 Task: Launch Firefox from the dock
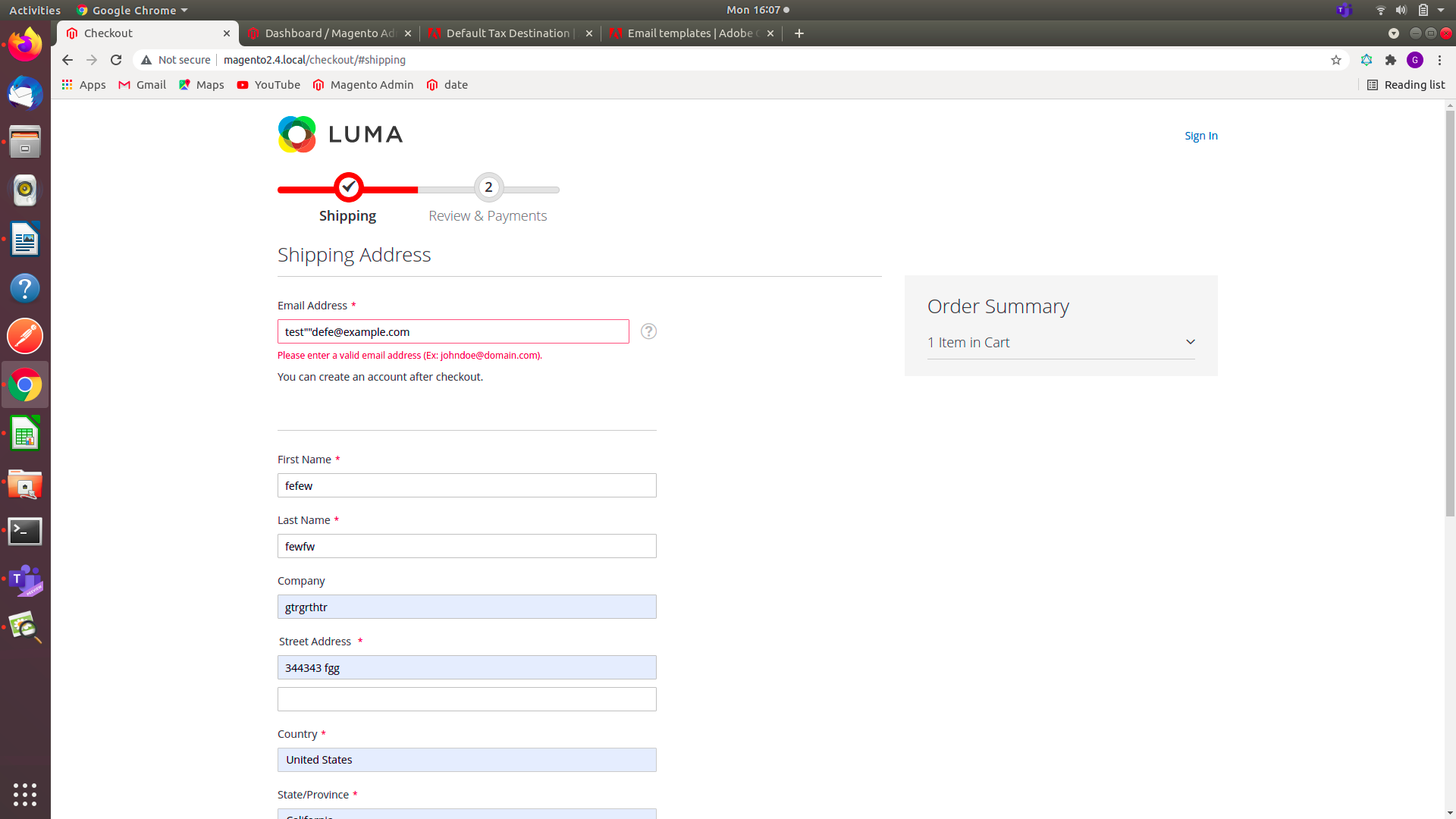coord(25,43)
